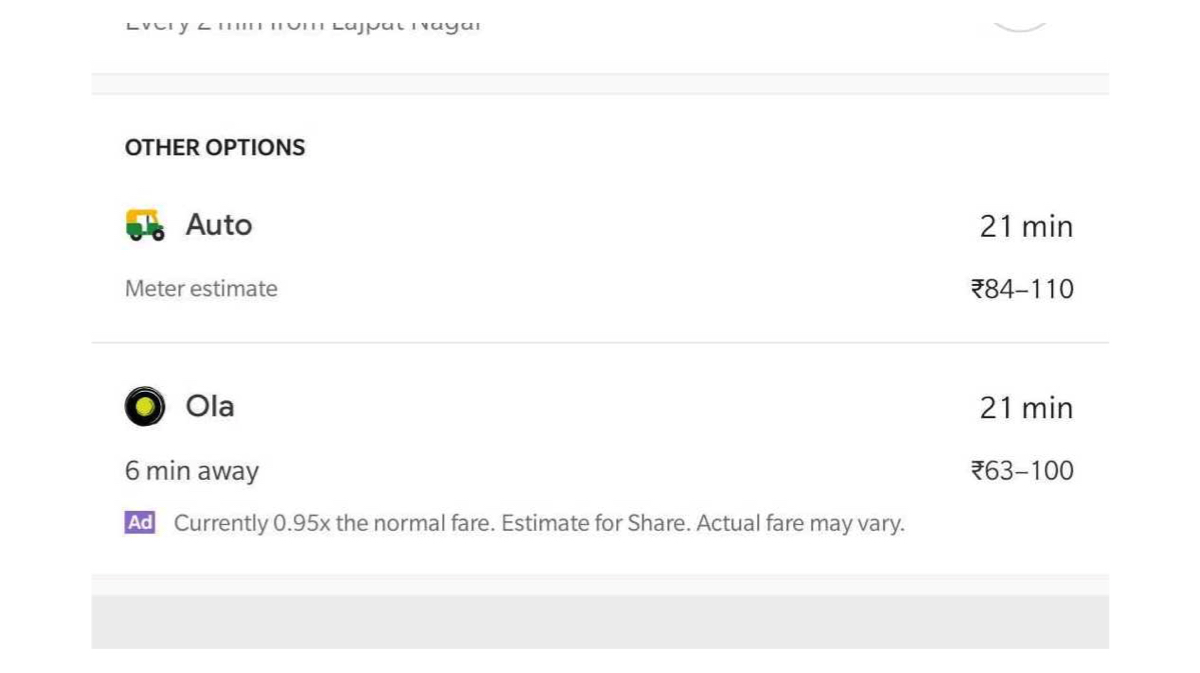Click the Meter estimate text
The width and height of the screenshot is (1200, 673).
click(x=201, y=289)
